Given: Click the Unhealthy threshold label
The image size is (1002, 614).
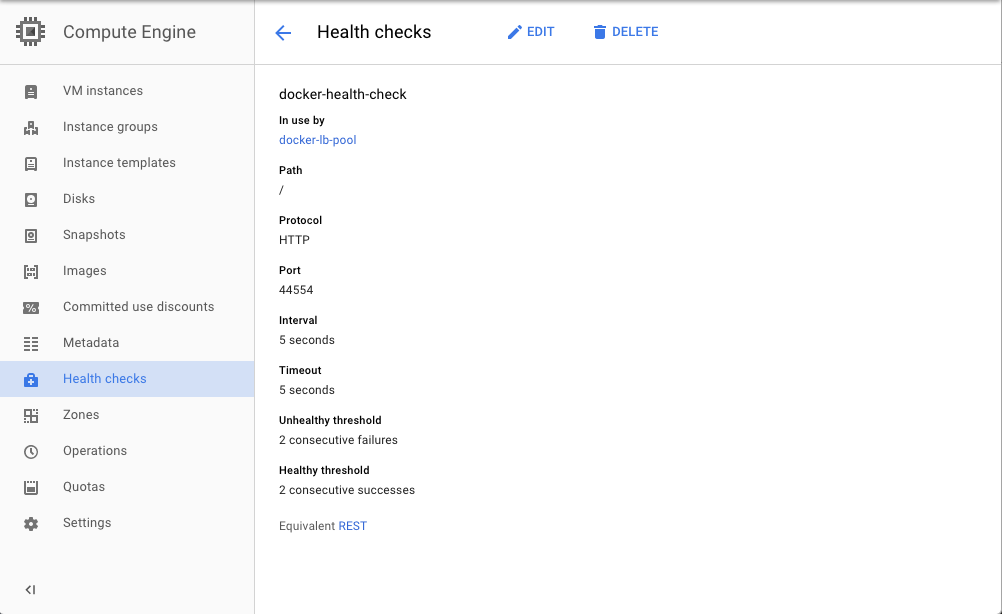Looking at the screenshot, I should [x=330, y=420].
